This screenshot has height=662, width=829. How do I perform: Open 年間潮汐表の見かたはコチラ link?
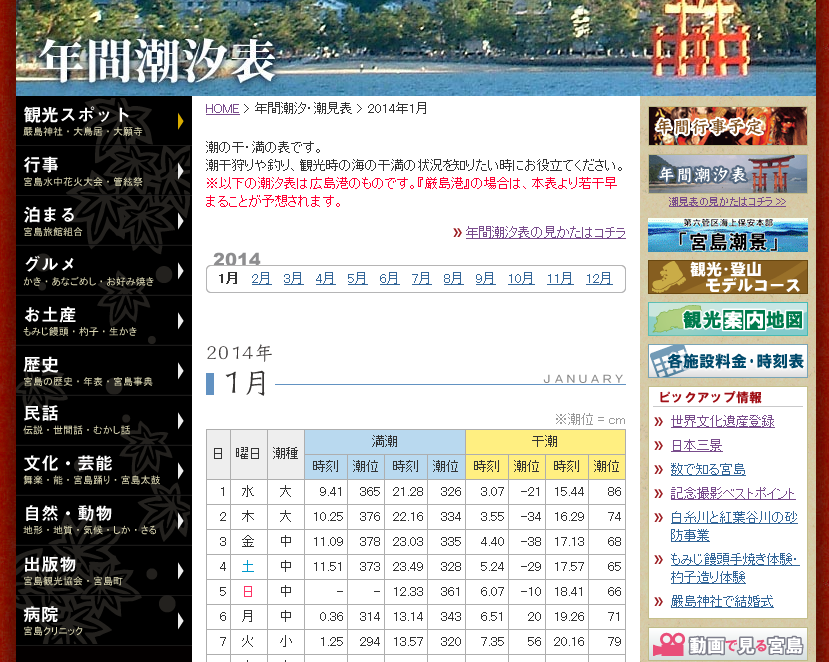pyautogui.click(x=545, y=232)
